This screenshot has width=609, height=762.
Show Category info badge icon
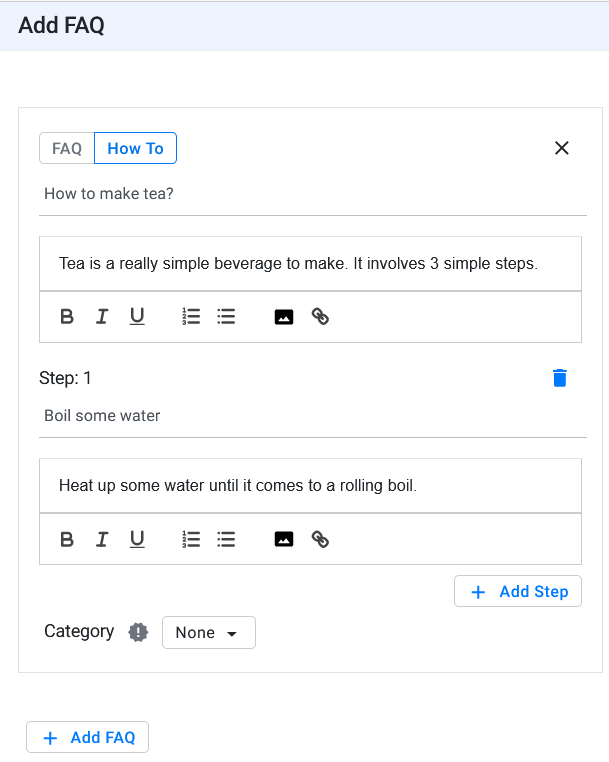tap(139, 632)
